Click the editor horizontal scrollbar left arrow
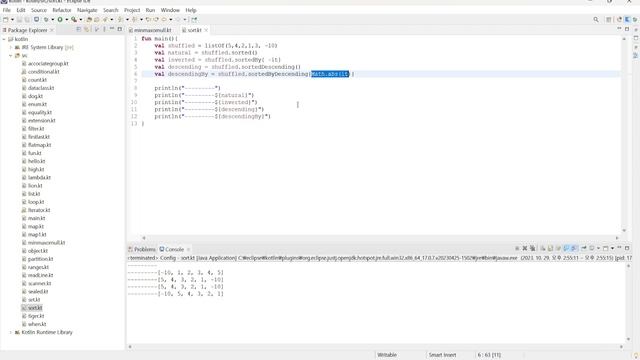 143,238
